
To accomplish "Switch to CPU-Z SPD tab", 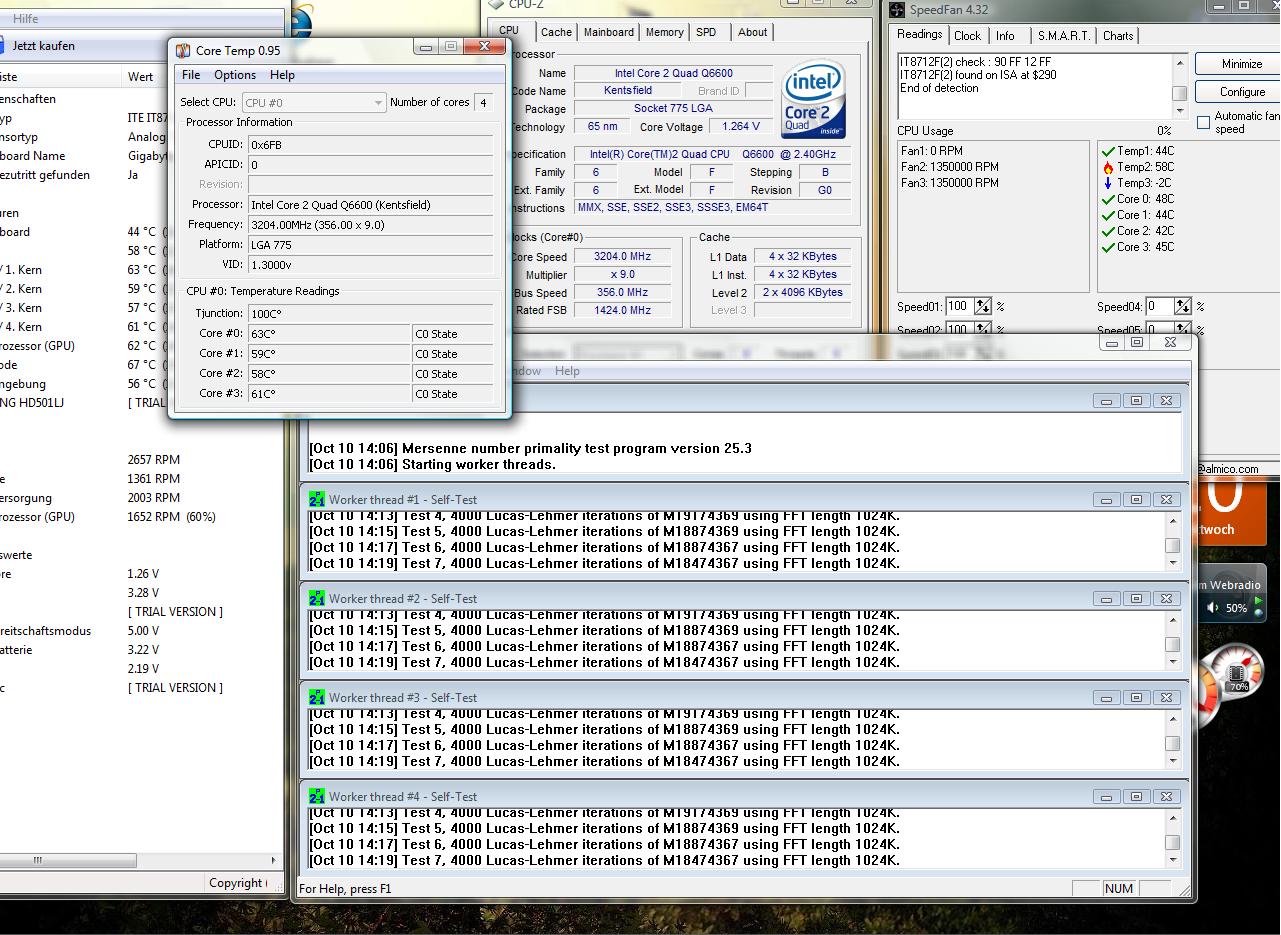I will [x=706, y=32].
